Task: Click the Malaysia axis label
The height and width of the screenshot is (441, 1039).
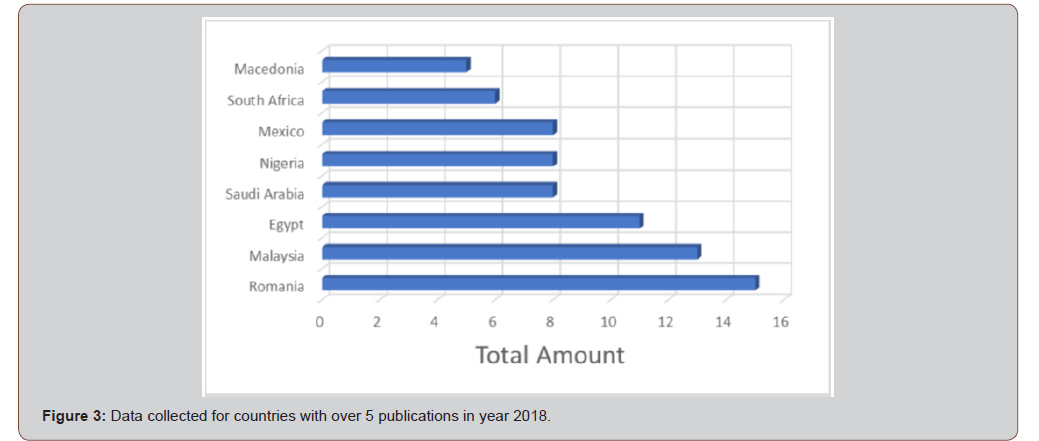Action: point(277,256)
